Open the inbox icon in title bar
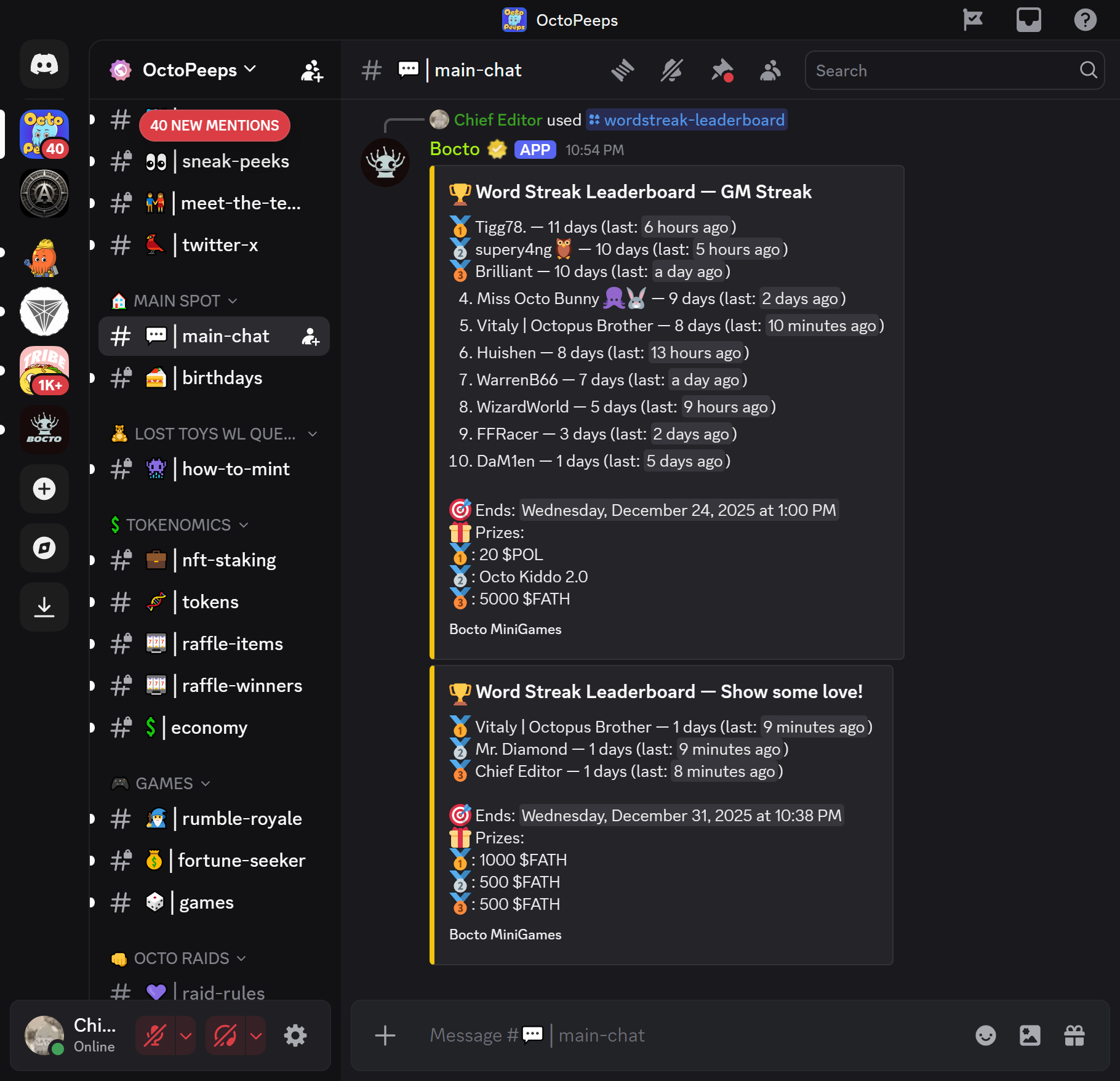The image size is (1120, 1081). click(1028, 20)
